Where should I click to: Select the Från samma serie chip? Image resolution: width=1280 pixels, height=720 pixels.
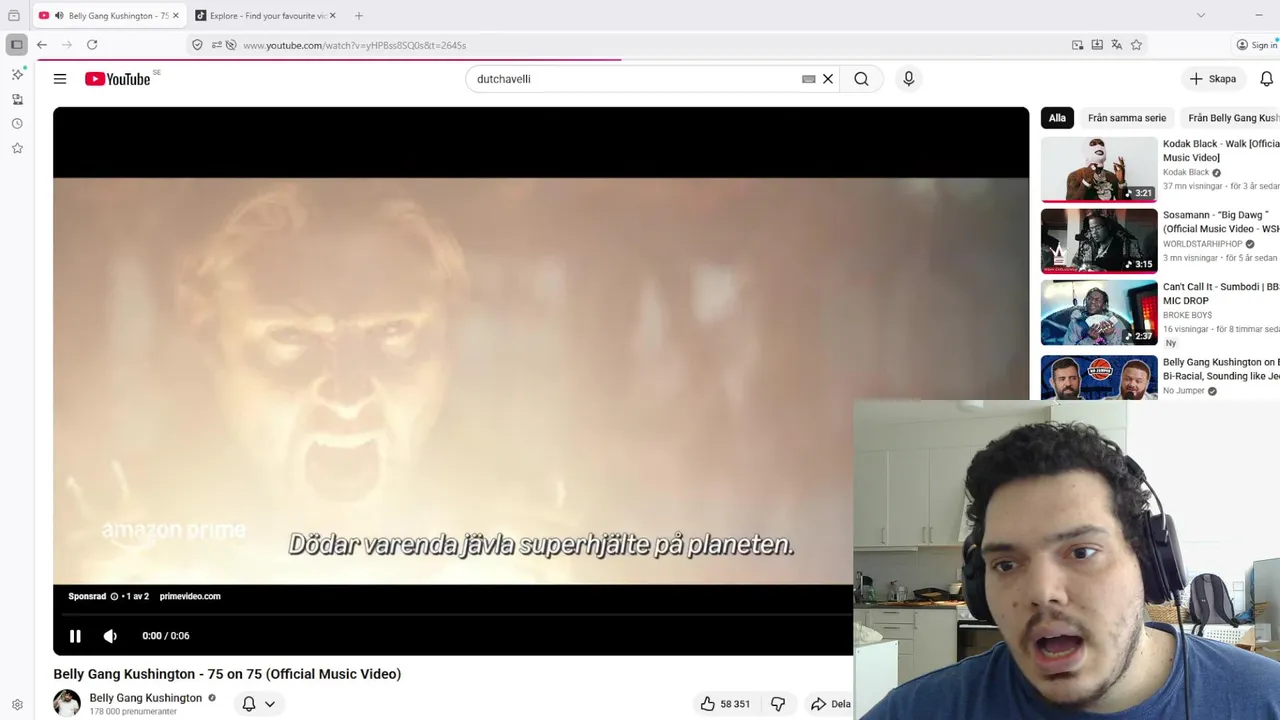pos(1127,118)
